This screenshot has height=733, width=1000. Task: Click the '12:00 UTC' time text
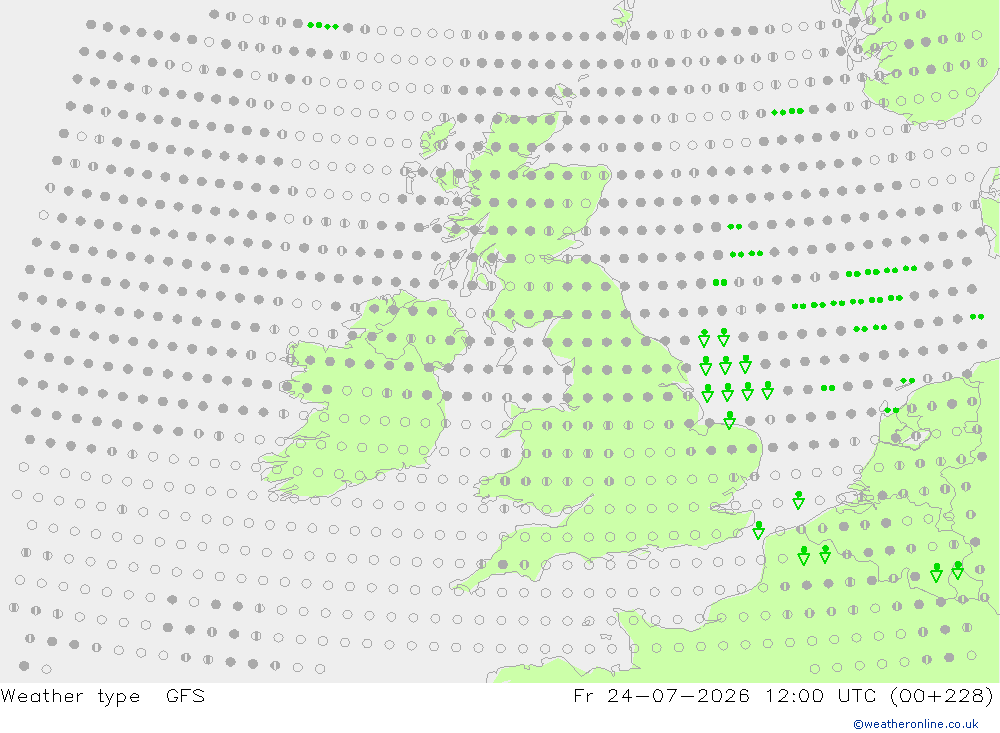click(x=821, y=695)
